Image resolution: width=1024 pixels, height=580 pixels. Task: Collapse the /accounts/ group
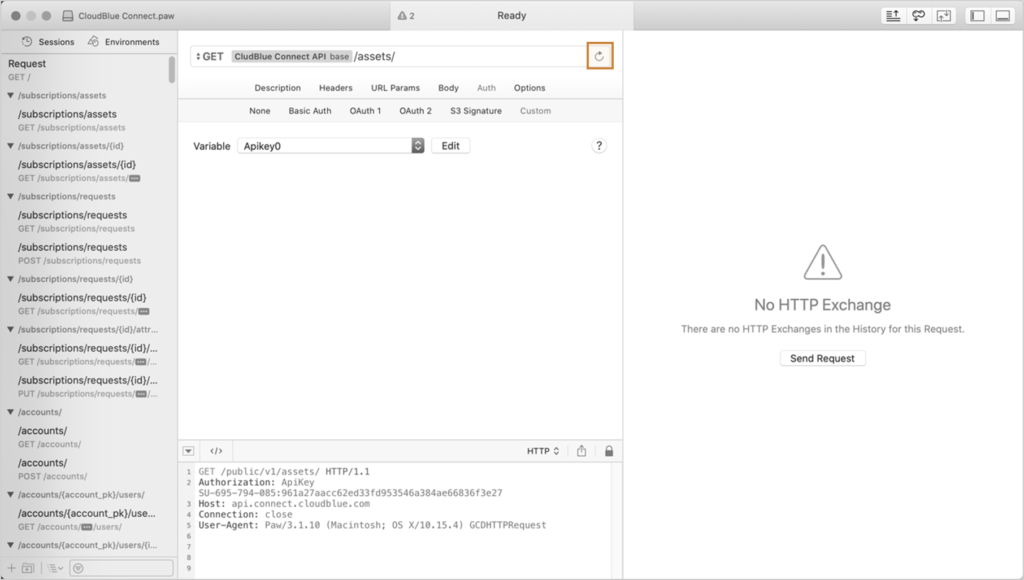tap(10, 412)
